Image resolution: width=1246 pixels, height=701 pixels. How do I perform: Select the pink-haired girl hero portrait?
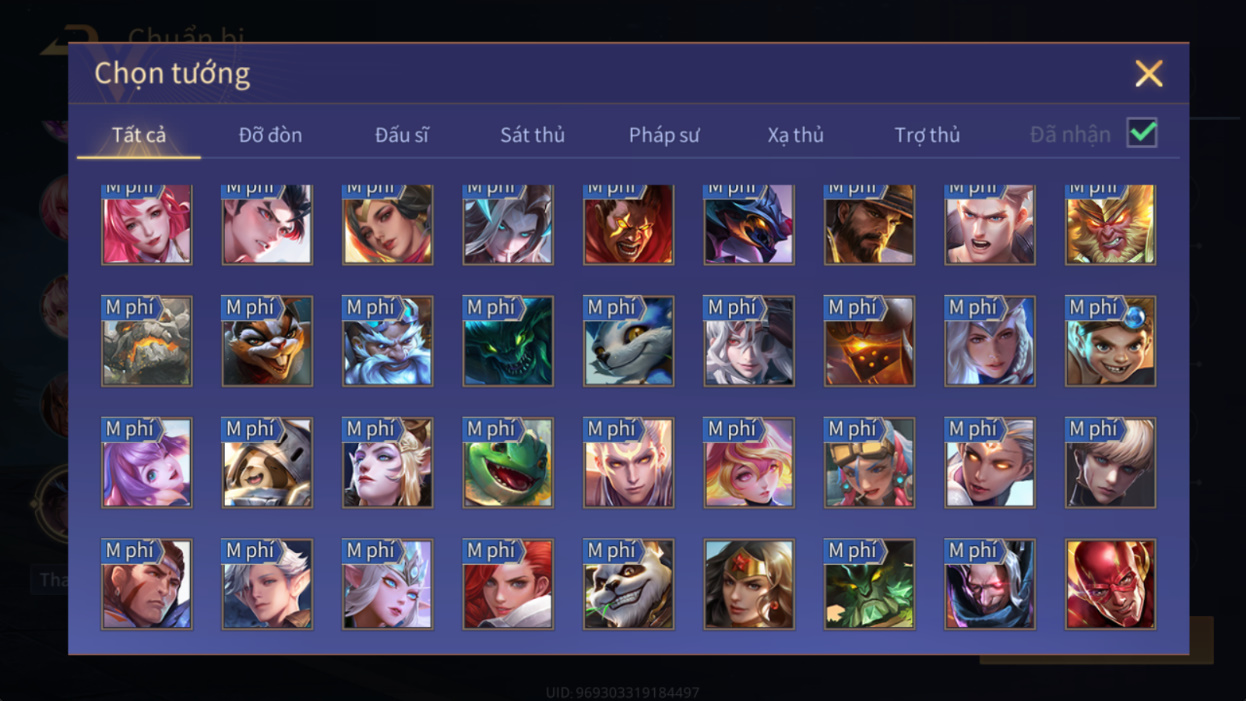coord(146,224)
